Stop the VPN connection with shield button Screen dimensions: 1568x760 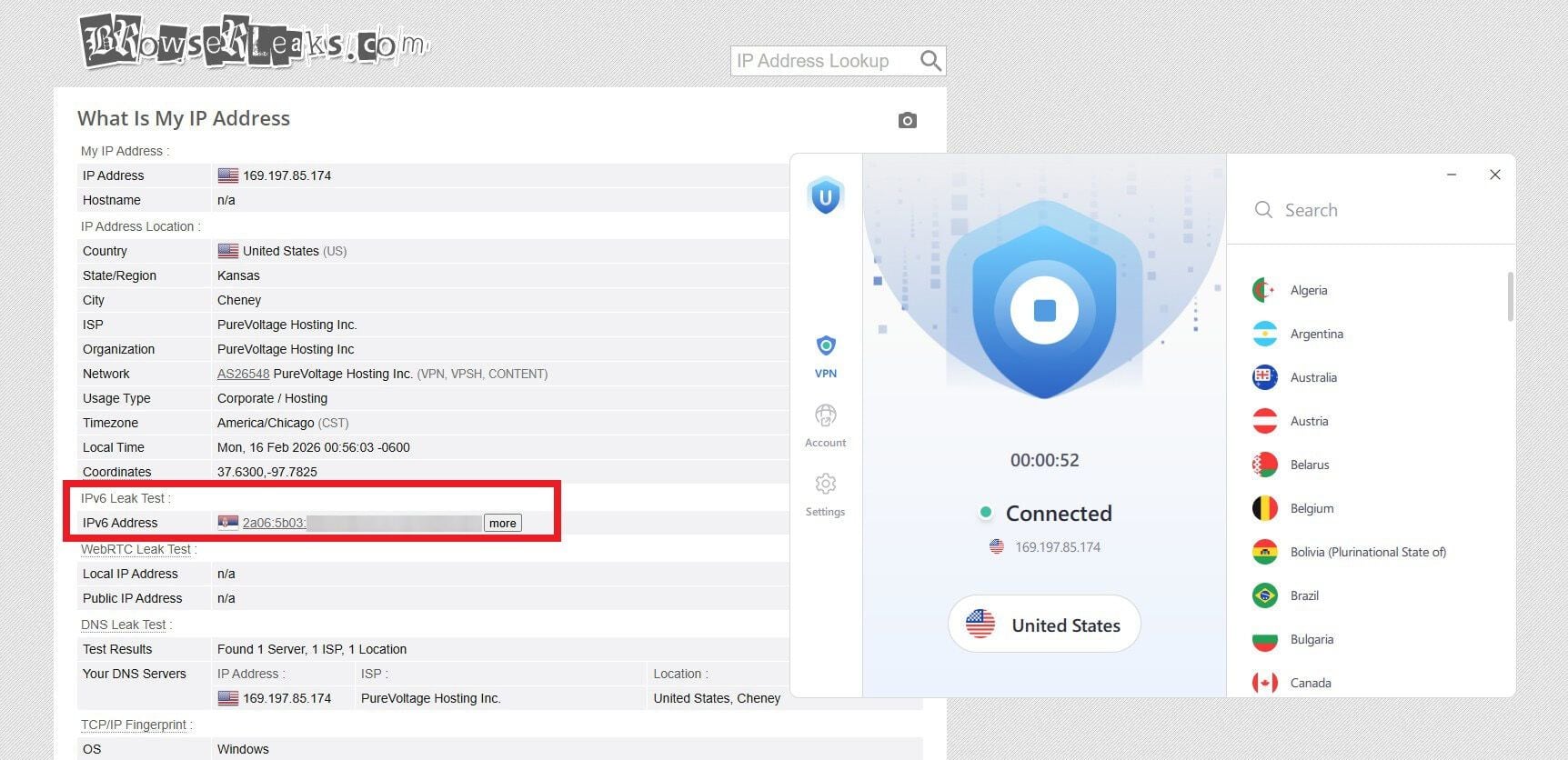(x=1044, y=310)
